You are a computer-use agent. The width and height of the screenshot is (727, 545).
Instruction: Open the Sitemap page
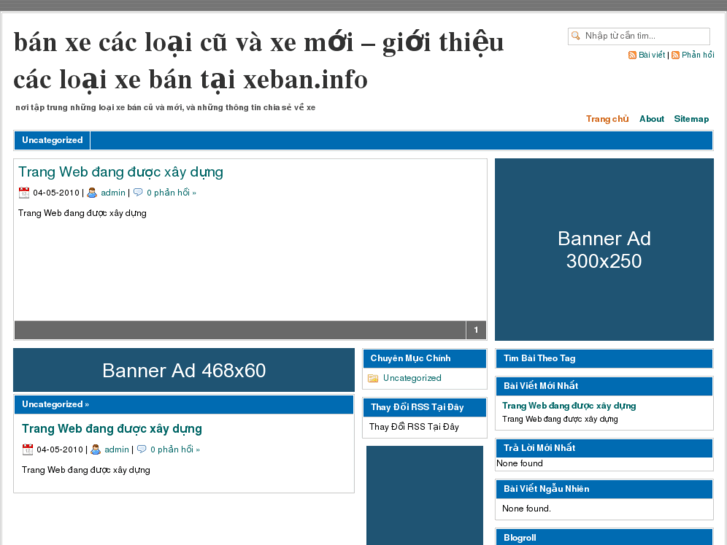pos(691,119)
